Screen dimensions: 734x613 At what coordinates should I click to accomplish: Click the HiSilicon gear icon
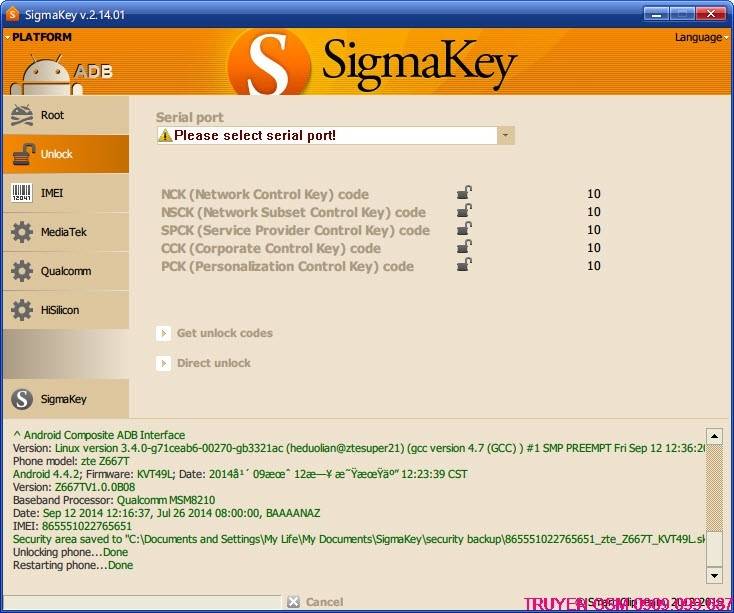click(x=22, y=310)
